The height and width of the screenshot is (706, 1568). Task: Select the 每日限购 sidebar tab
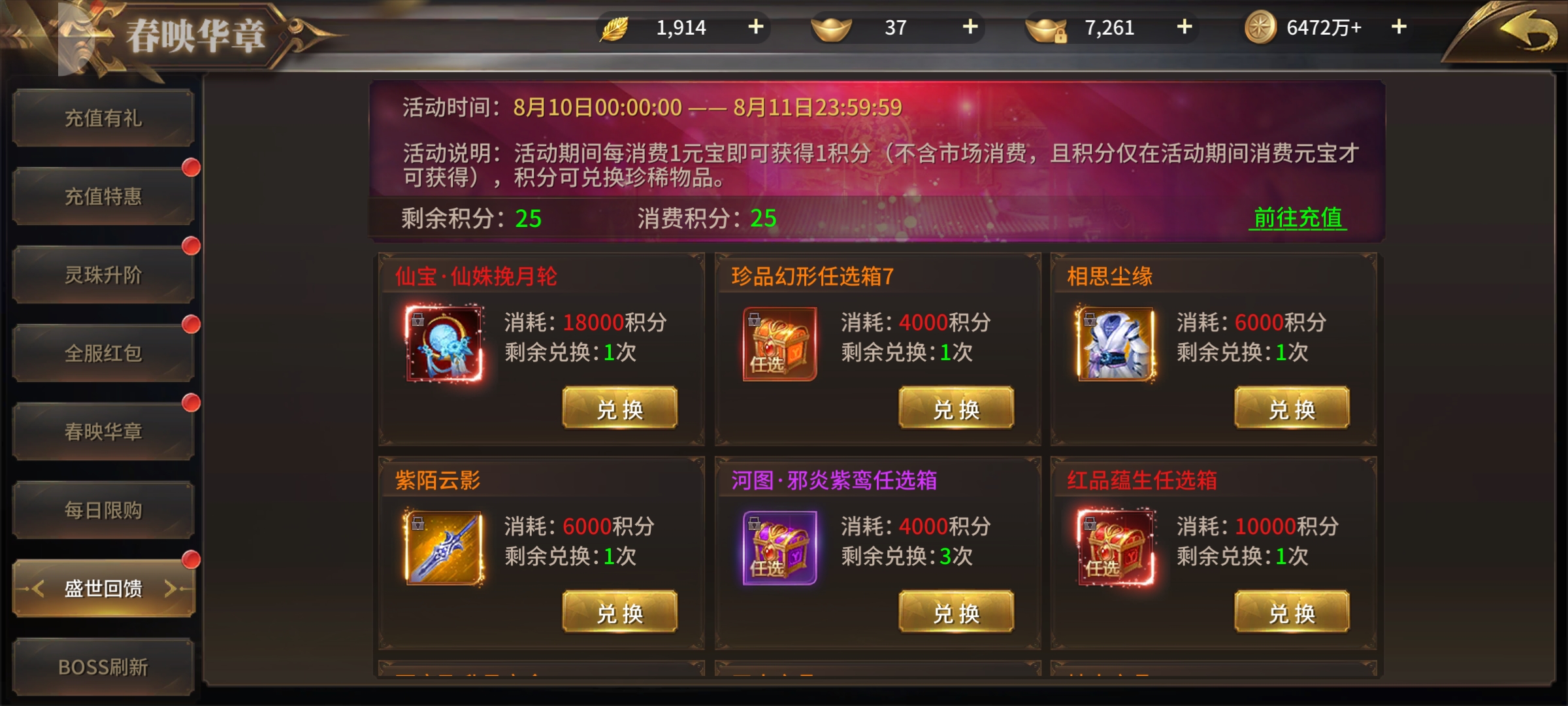(103, 511)
